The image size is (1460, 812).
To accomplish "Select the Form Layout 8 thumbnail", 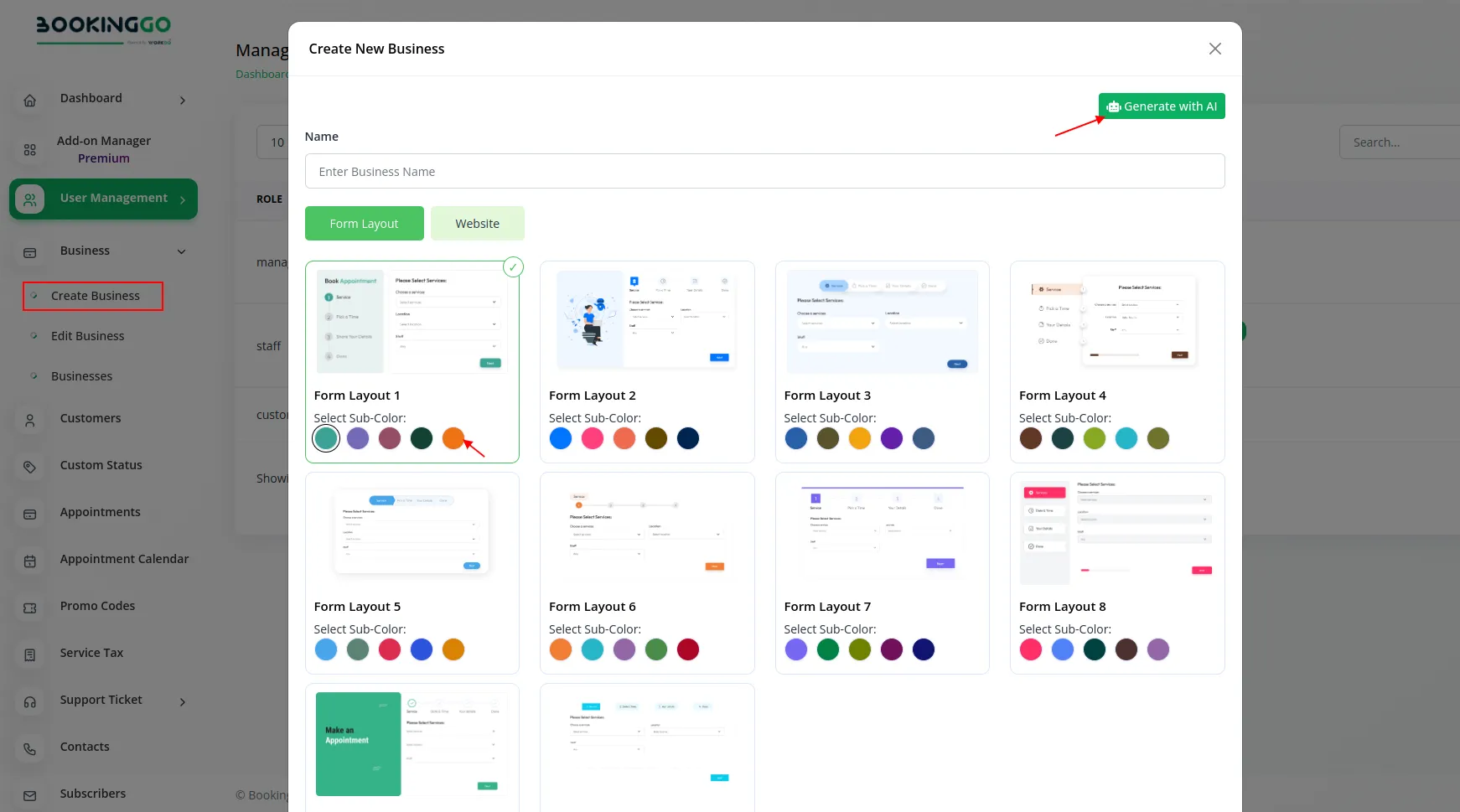I will click(x=1117, y=533).
